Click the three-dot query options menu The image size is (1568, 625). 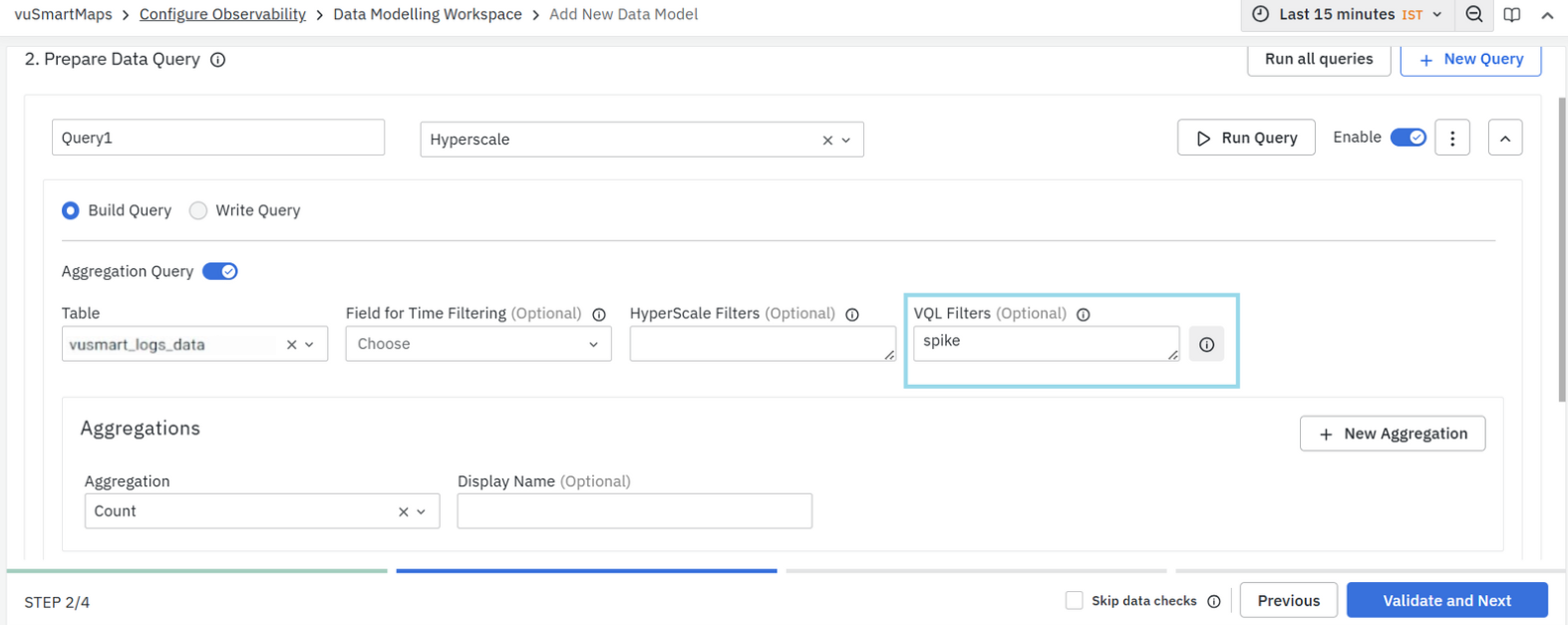(1451, 139)
